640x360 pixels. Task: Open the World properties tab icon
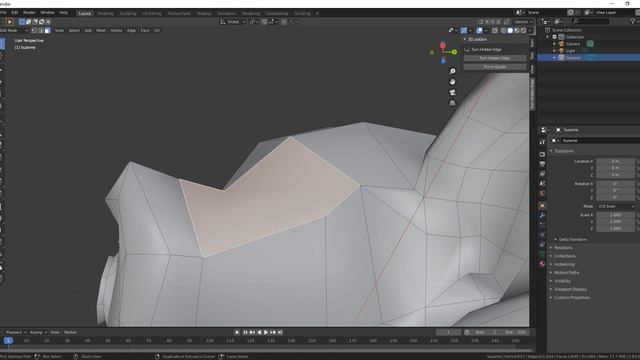pyautogui.click(x=542, y=193)
